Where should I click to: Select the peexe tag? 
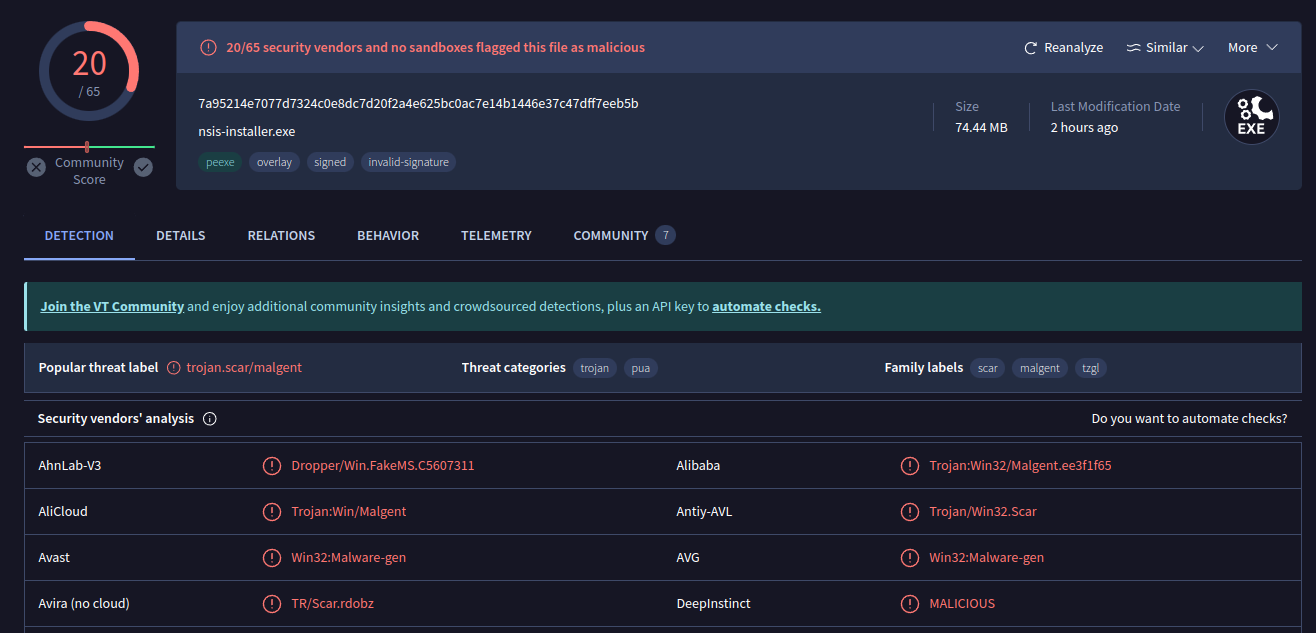pos(219,162)
